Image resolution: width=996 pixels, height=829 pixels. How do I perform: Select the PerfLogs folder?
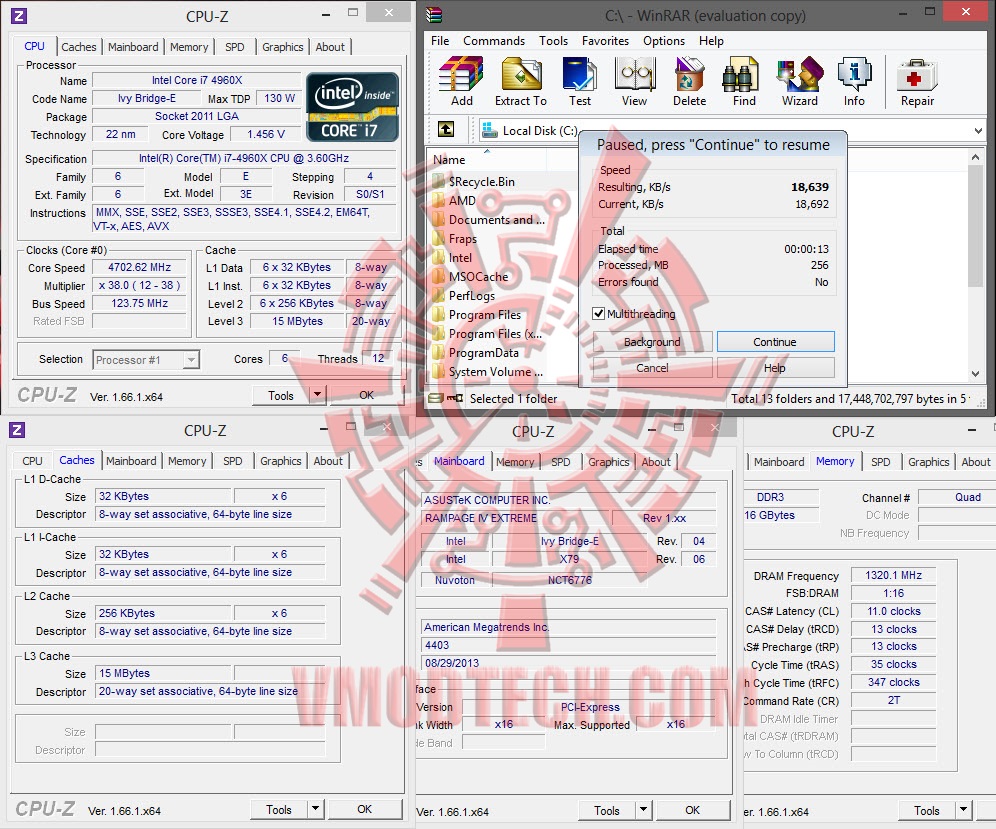click(471, 296)
